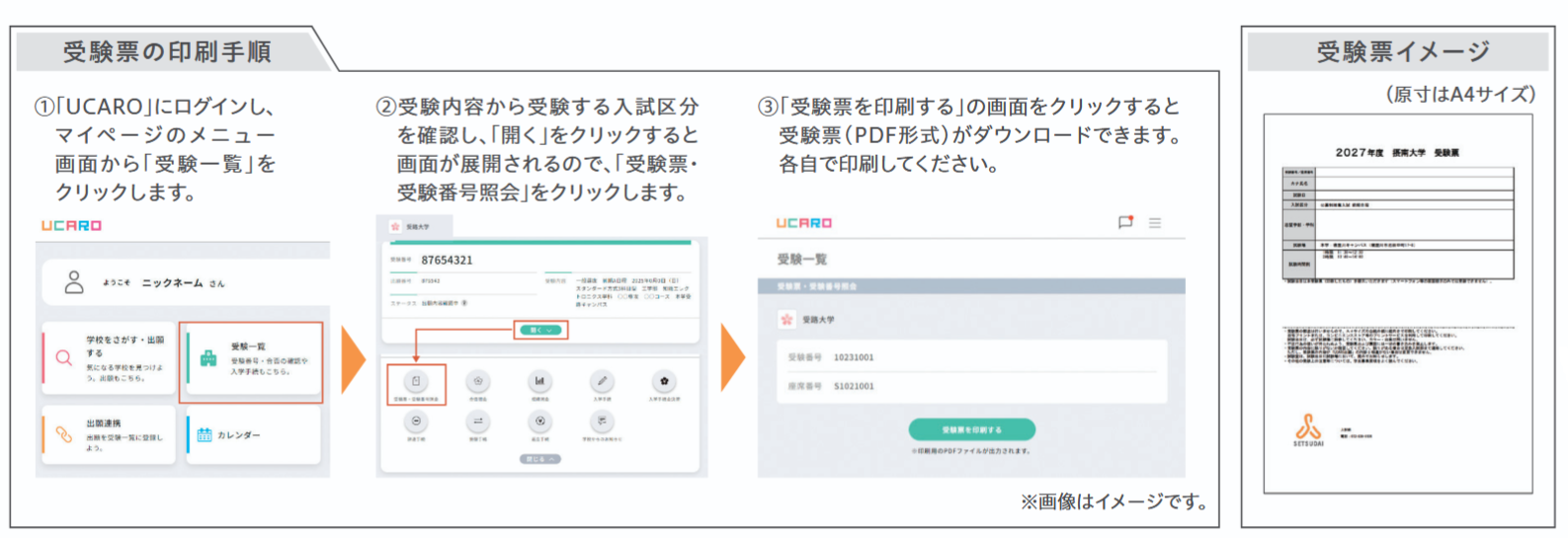The width and height of the screenshot is (1568, 538).
Task: Click the UCARO logo on the 受験一覧 screen
Action: 804,223
